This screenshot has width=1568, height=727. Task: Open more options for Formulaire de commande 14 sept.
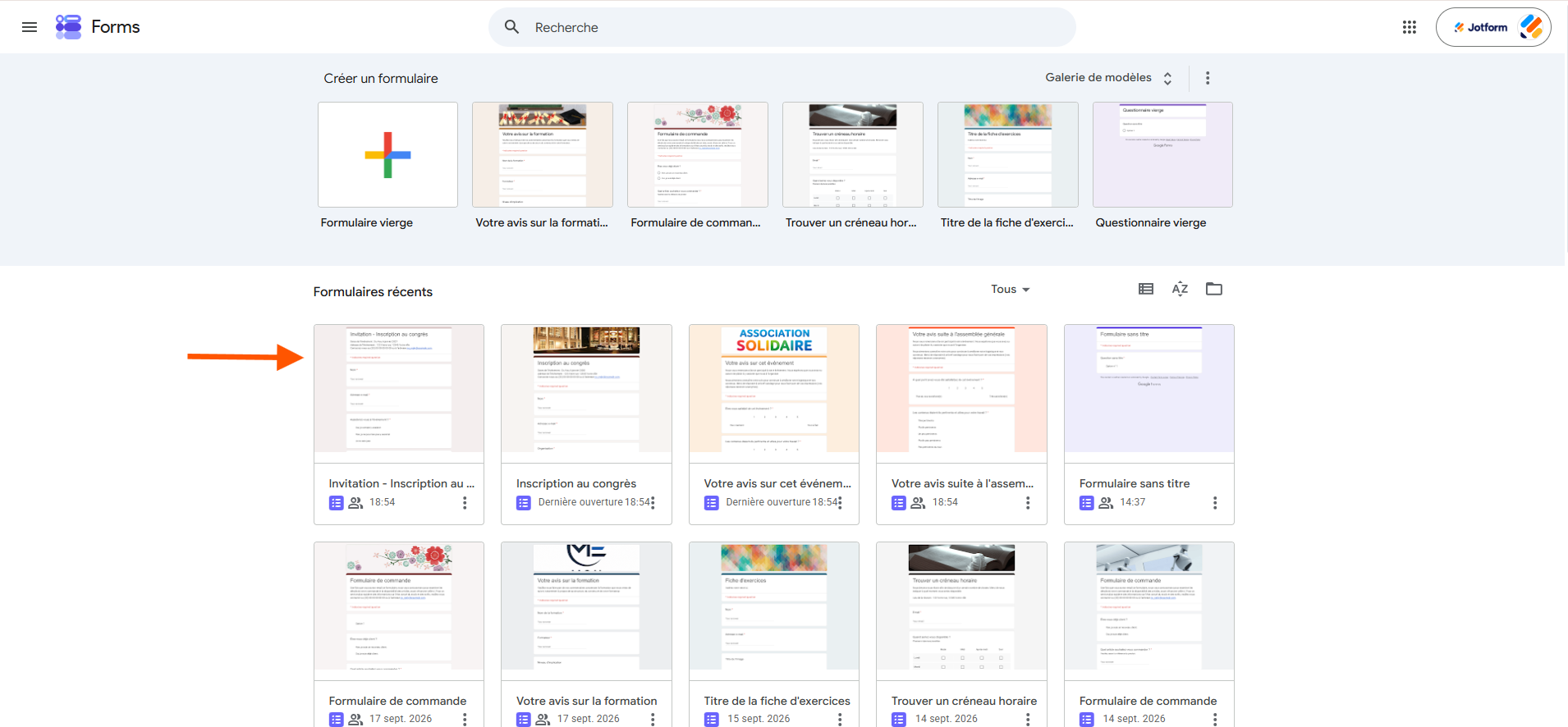pos(1215,719)
